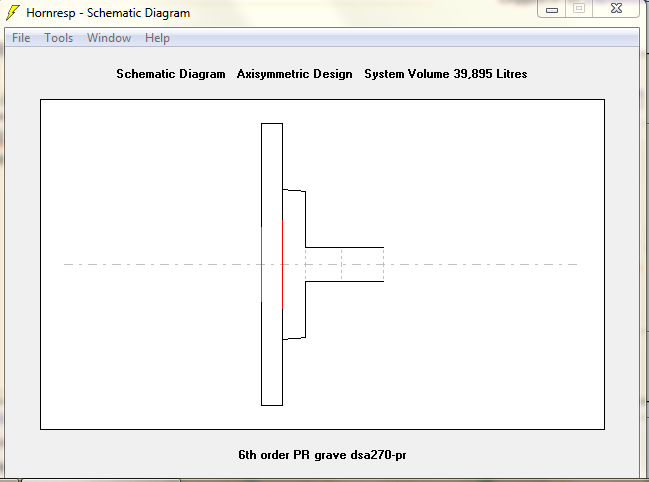
Task: Click the Hornresp lightning bolt title icon
Action: pos(13,13)
